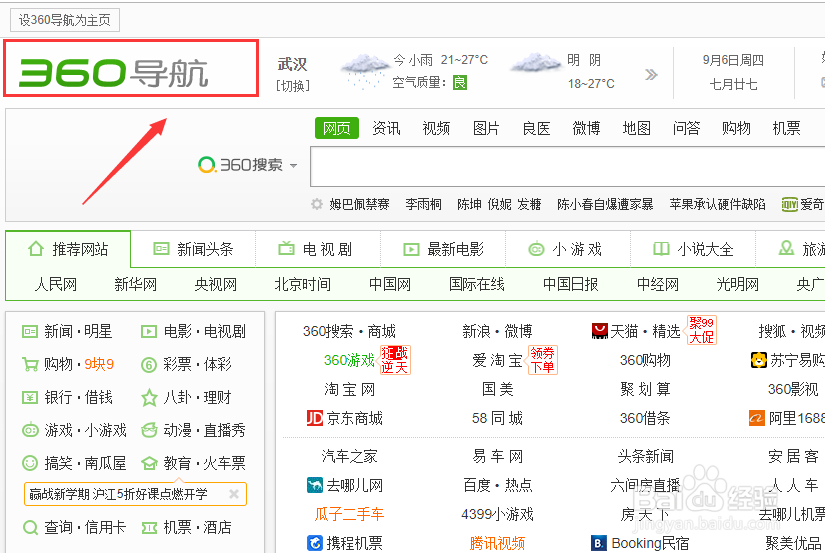Click the today's rain weather icon
This screenshot has height=553, width=825.
(x=365, y=71)
